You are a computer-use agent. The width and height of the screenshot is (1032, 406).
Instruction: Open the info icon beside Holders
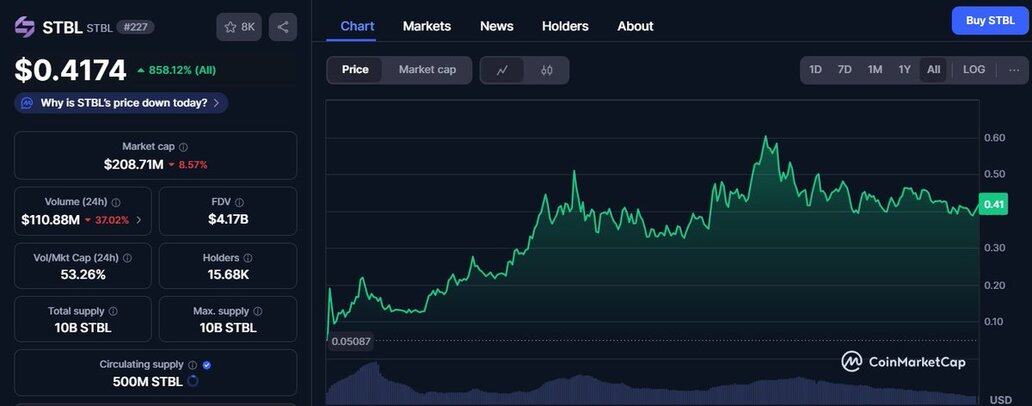click(x=247, y=258)
